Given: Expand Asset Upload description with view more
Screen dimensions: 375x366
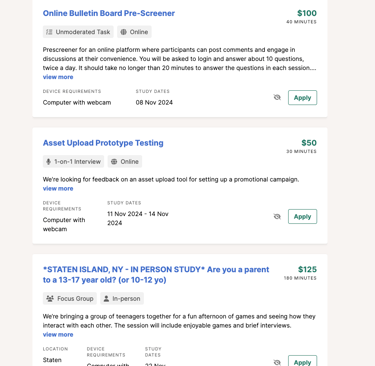Looking at the screenshot, I should [x=58, y=189].
